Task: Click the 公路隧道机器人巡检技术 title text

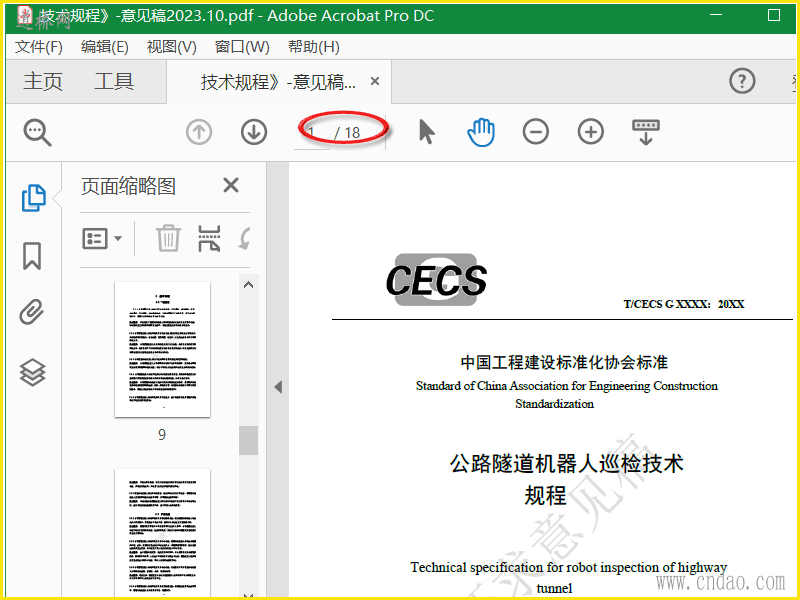Action: coord(566,463)
